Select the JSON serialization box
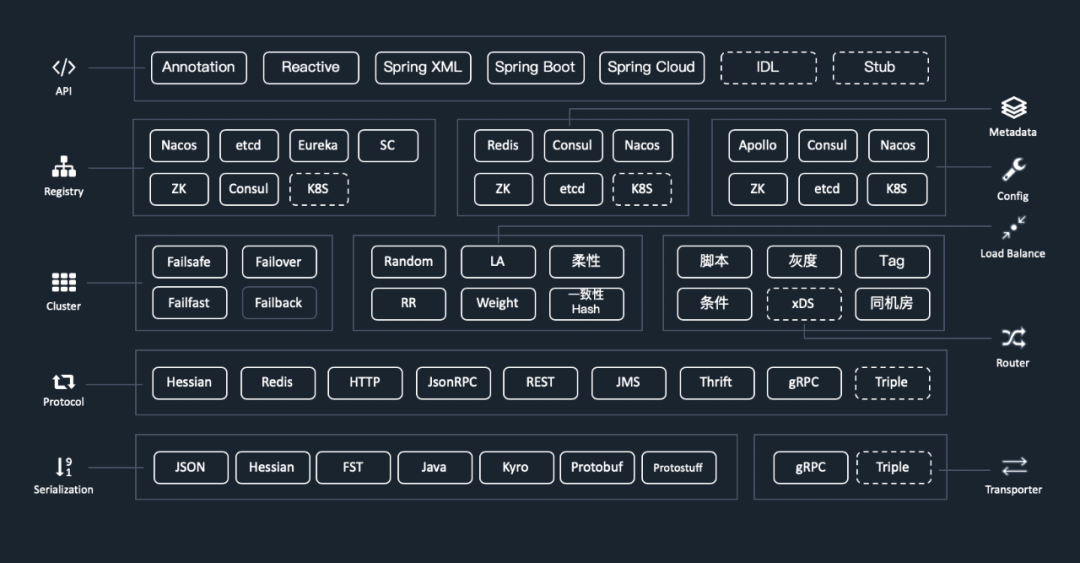 pyautogui.click(x=191, y=467)
